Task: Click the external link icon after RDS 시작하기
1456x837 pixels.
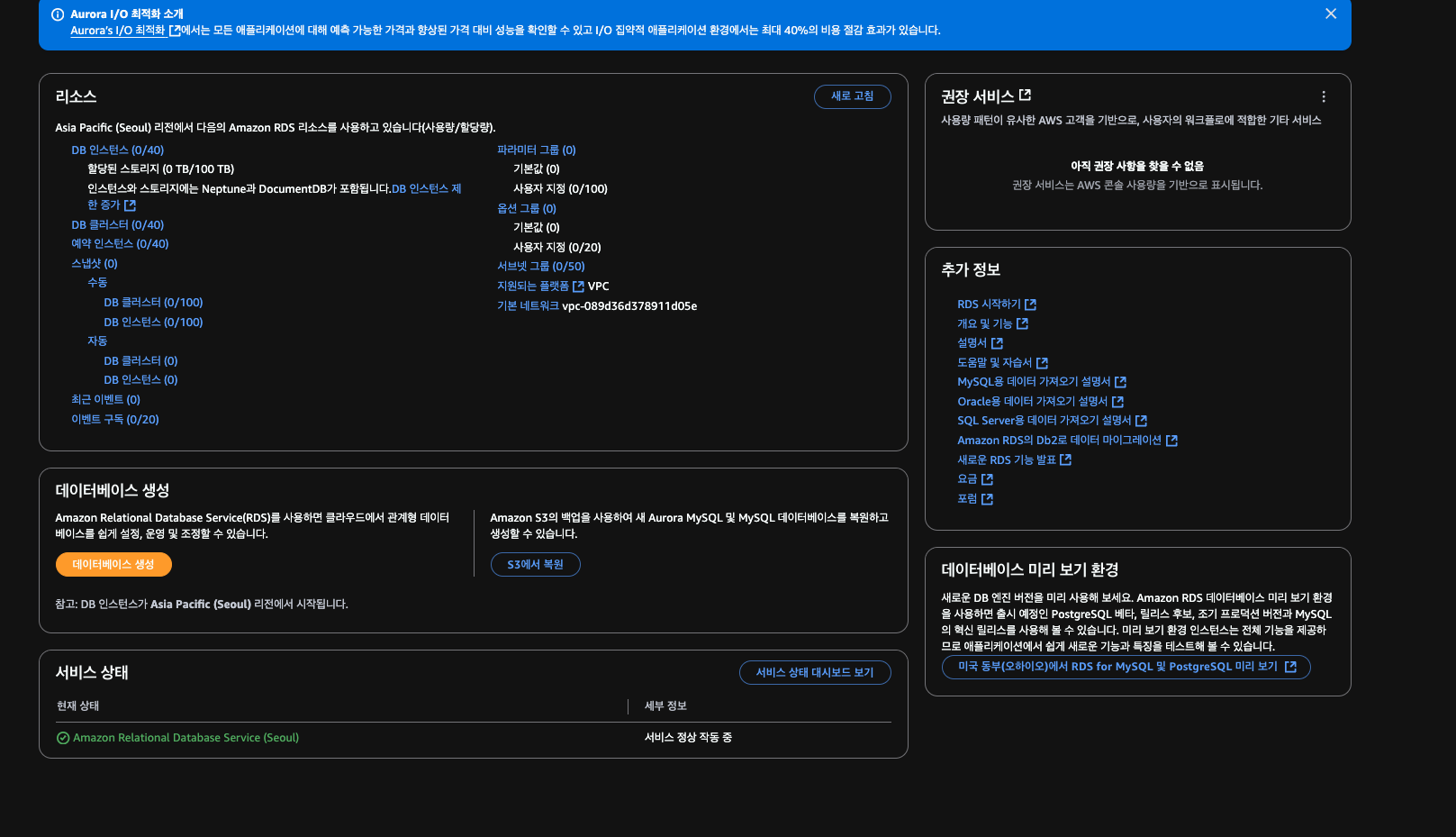Action: 1031,304
